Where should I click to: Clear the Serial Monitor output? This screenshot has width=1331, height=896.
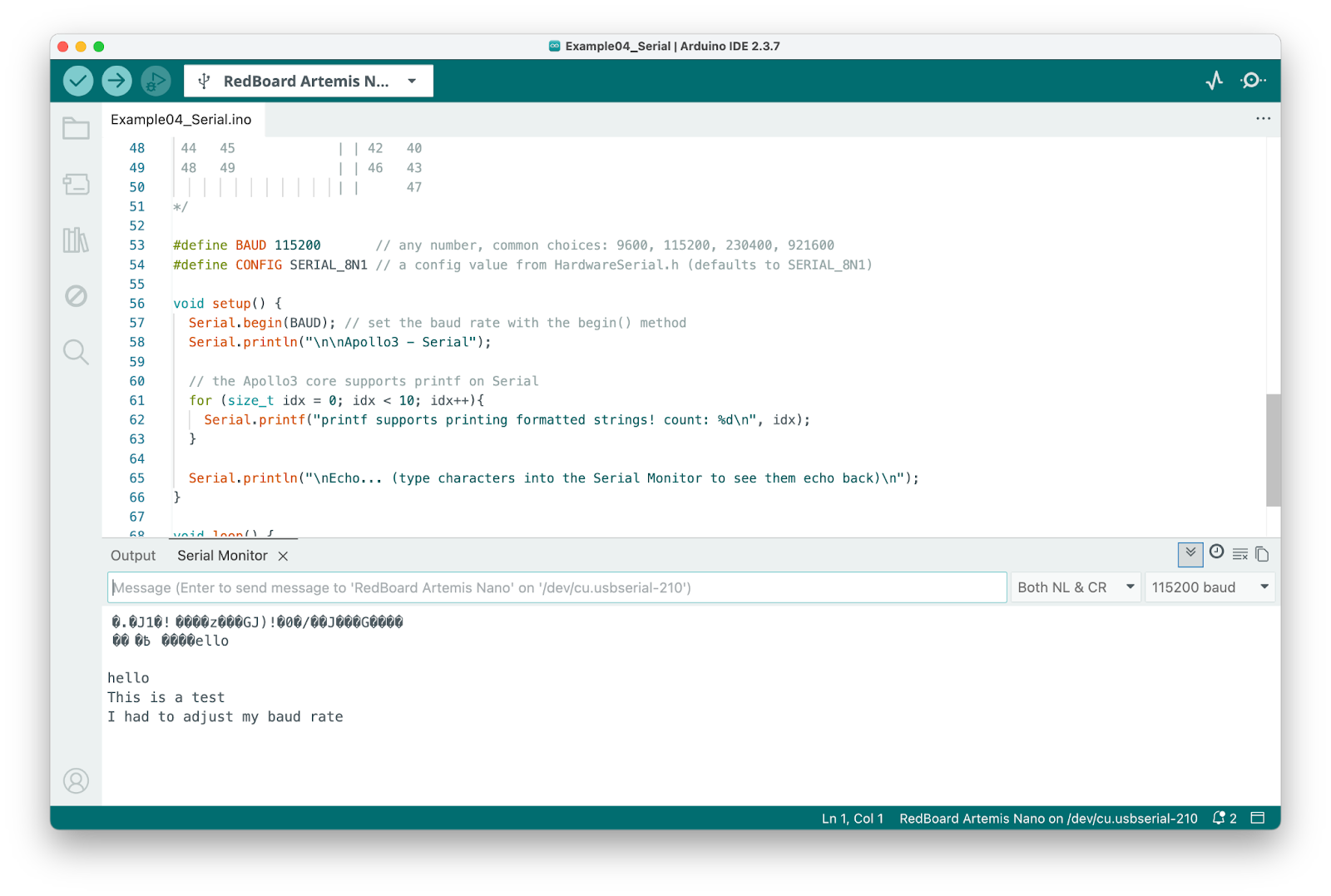[x=1239, y=553]
